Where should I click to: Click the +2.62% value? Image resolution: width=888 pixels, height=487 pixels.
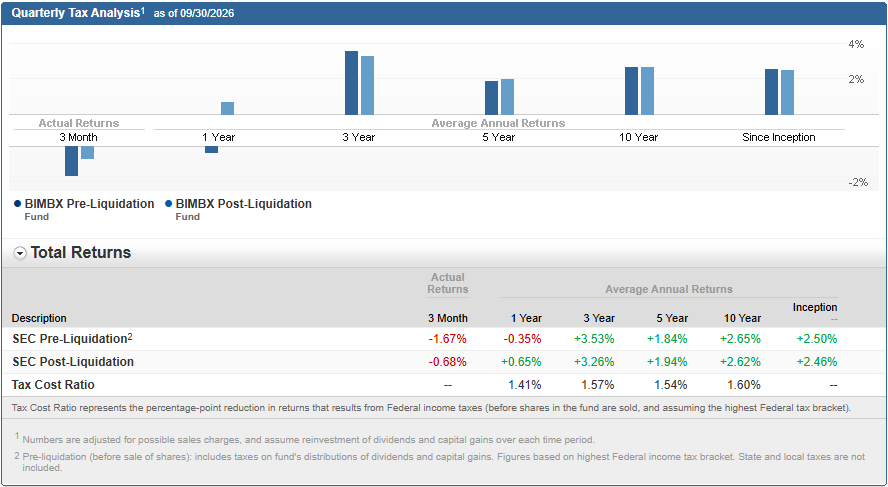740,362
